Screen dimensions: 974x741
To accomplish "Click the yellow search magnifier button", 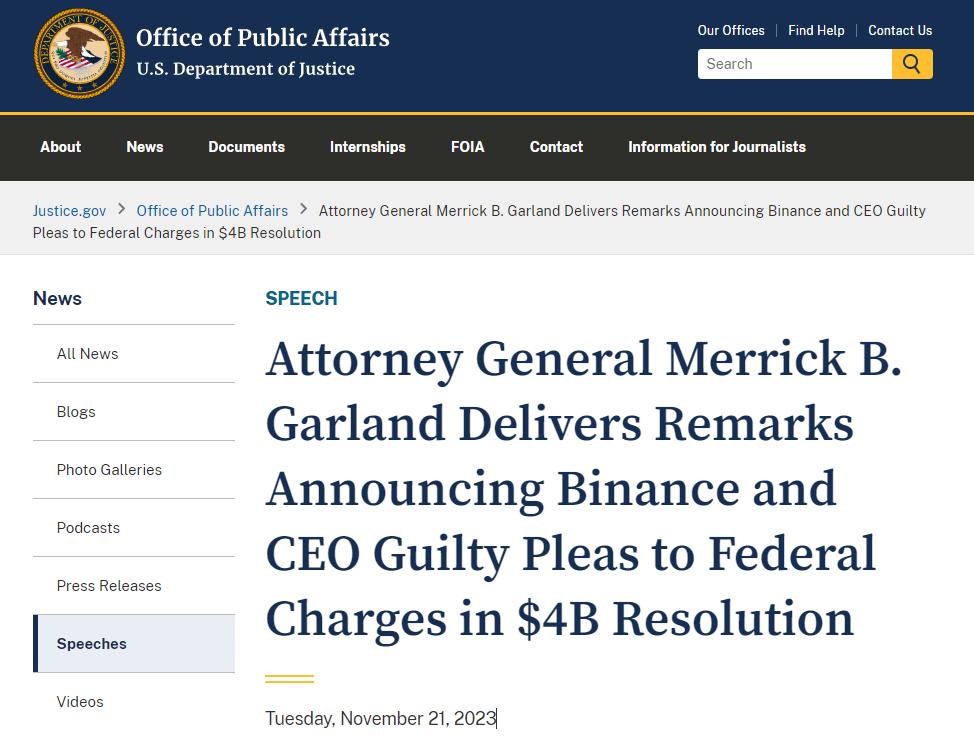I will pos(912,64).
